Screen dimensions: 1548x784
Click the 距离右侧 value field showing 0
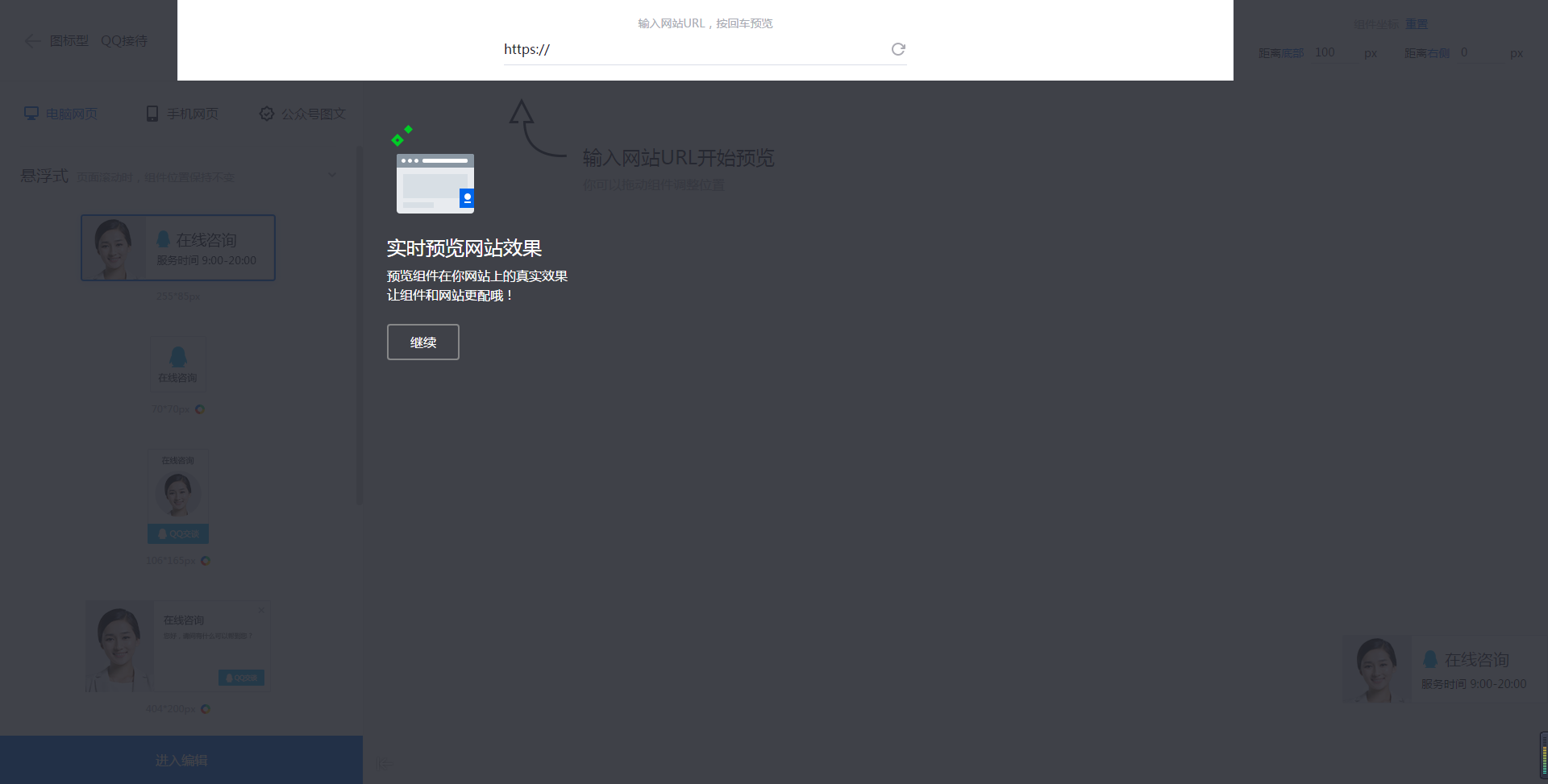click(1480, 53)
